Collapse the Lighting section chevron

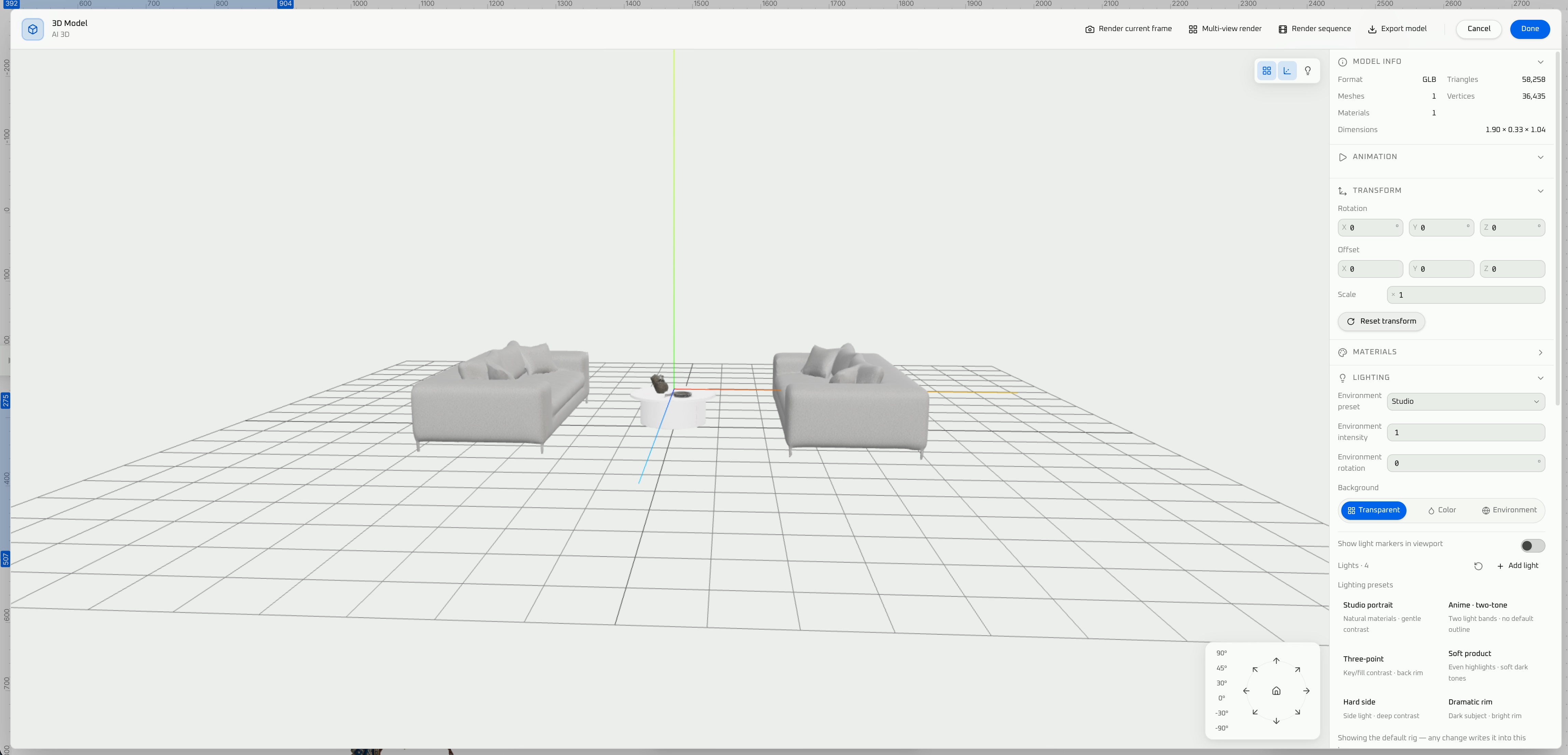click(1540, 378)
